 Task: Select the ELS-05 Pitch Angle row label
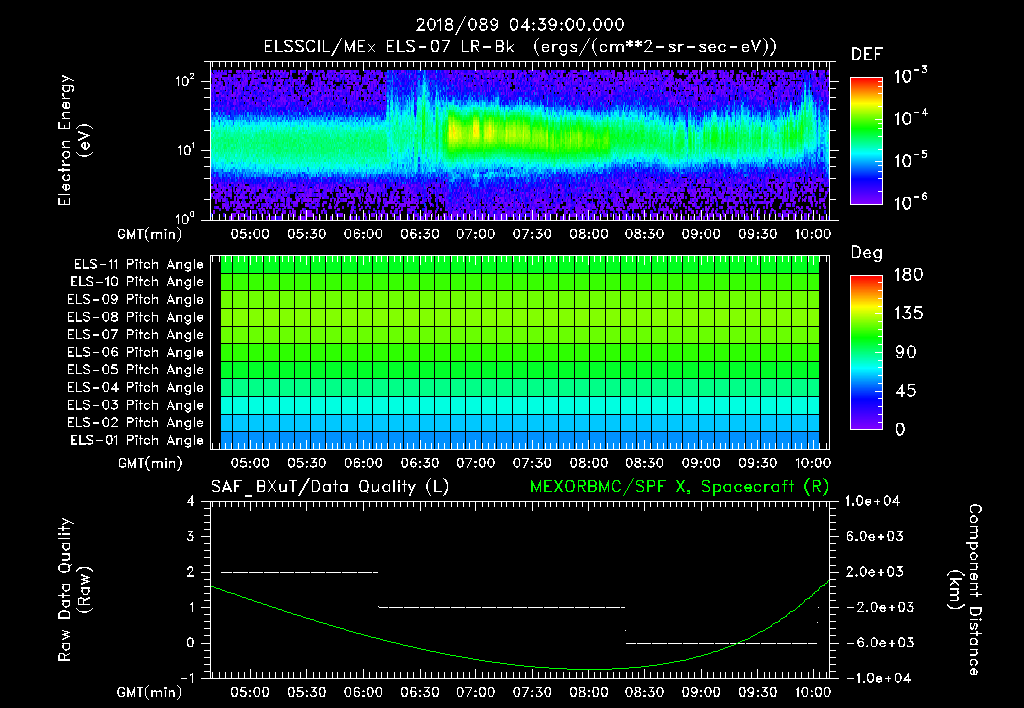pos(136,370)
